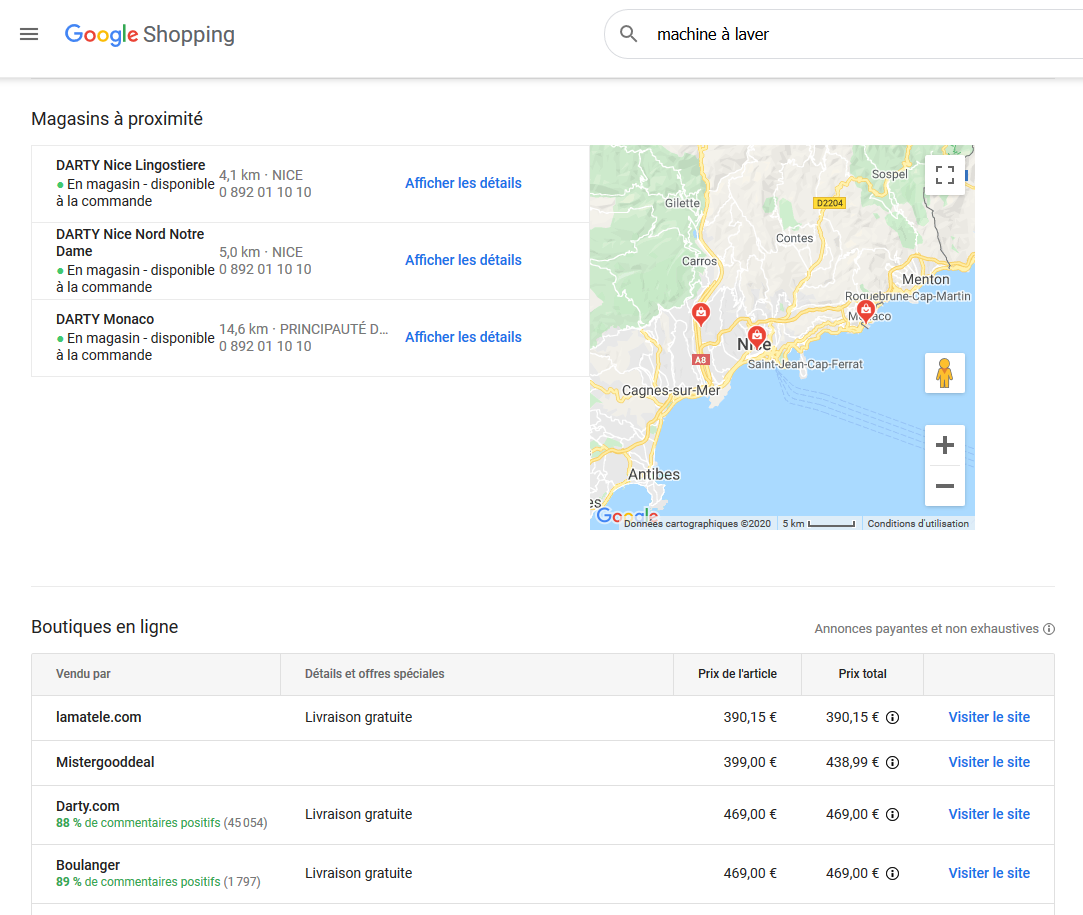Open the Annonces payantes info icon
Image resolution: width=1083 pixels, height=915 pixels.
(1048, 628)
